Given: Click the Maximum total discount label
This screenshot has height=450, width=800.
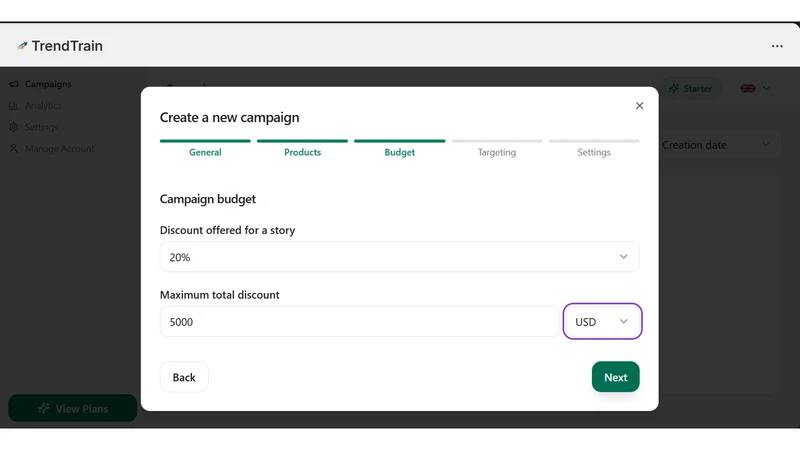Looking at the screenshot, I should pos(219,295).
